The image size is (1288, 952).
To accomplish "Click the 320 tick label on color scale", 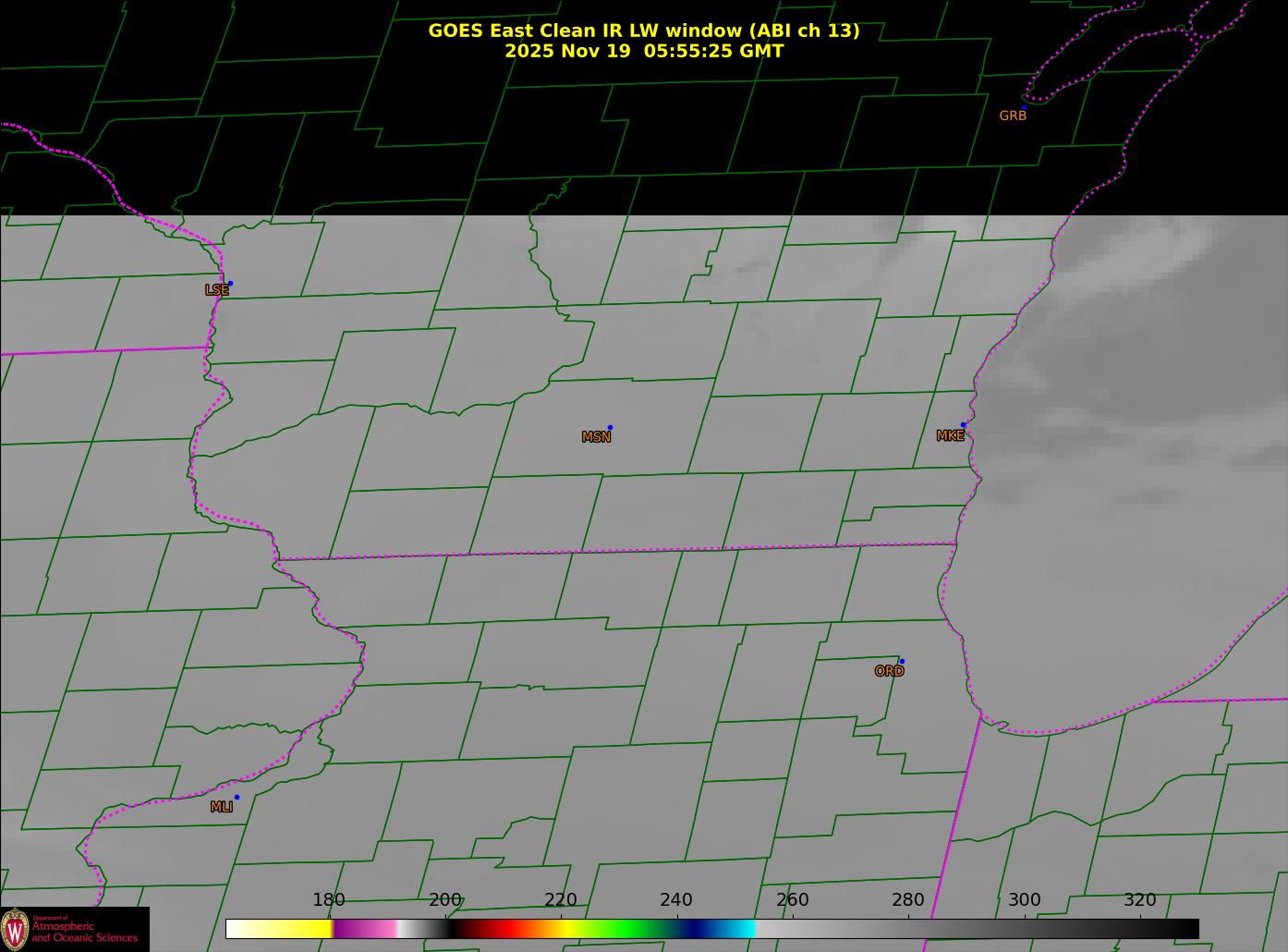I will (x=1139, y=900).
